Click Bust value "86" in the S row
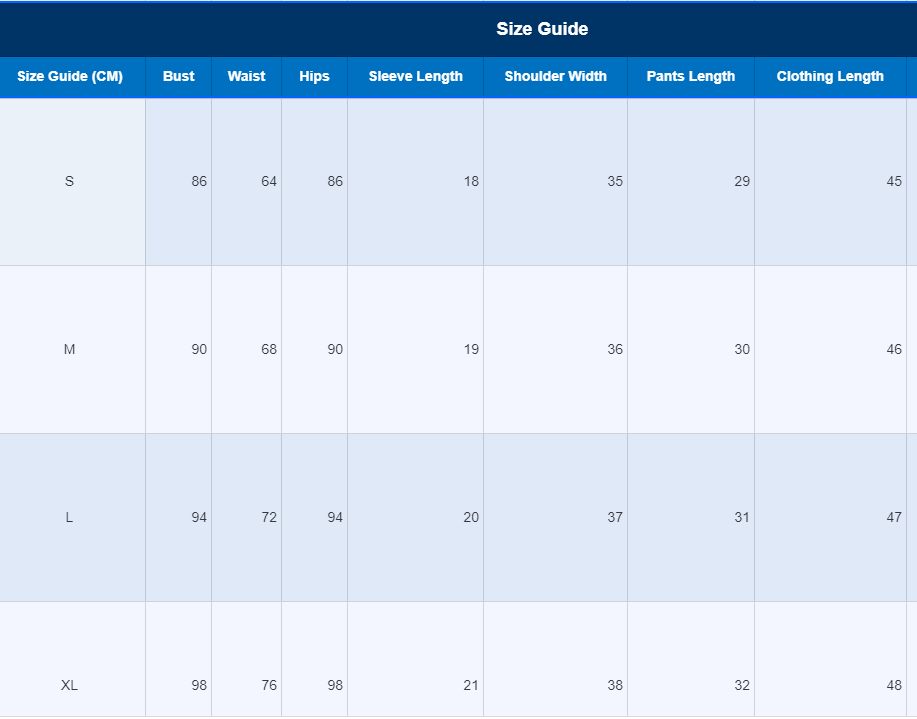The image size is (917, 719). click(199, 181)
